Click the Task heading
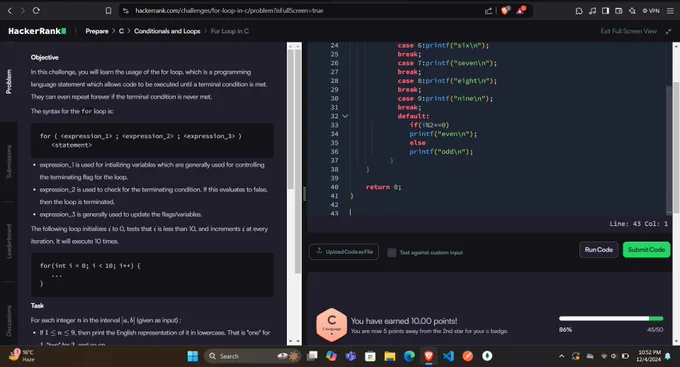 pyautogui.click(x=37, y=305)
